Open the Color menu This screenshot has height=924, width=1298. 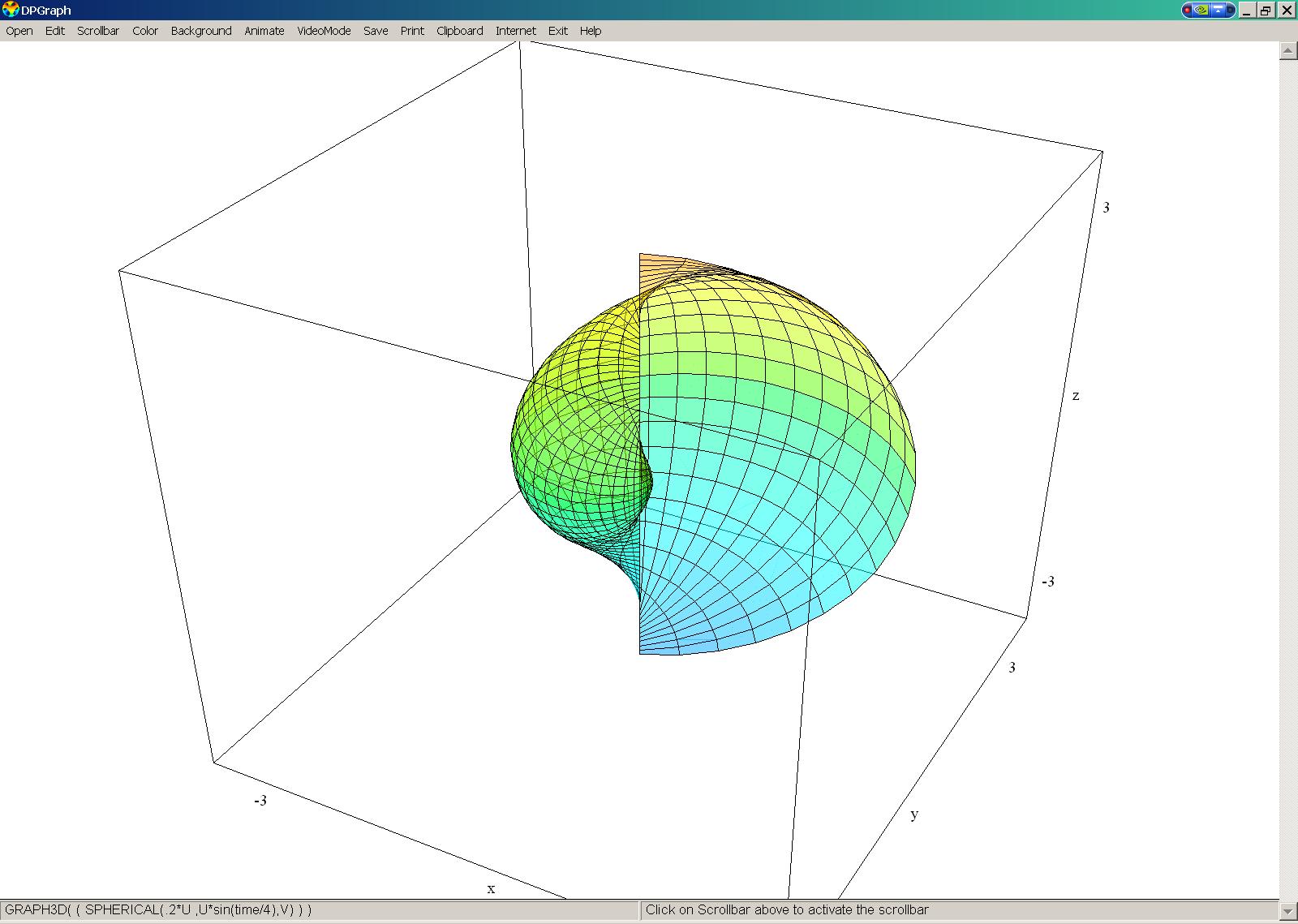coord(145,31)
